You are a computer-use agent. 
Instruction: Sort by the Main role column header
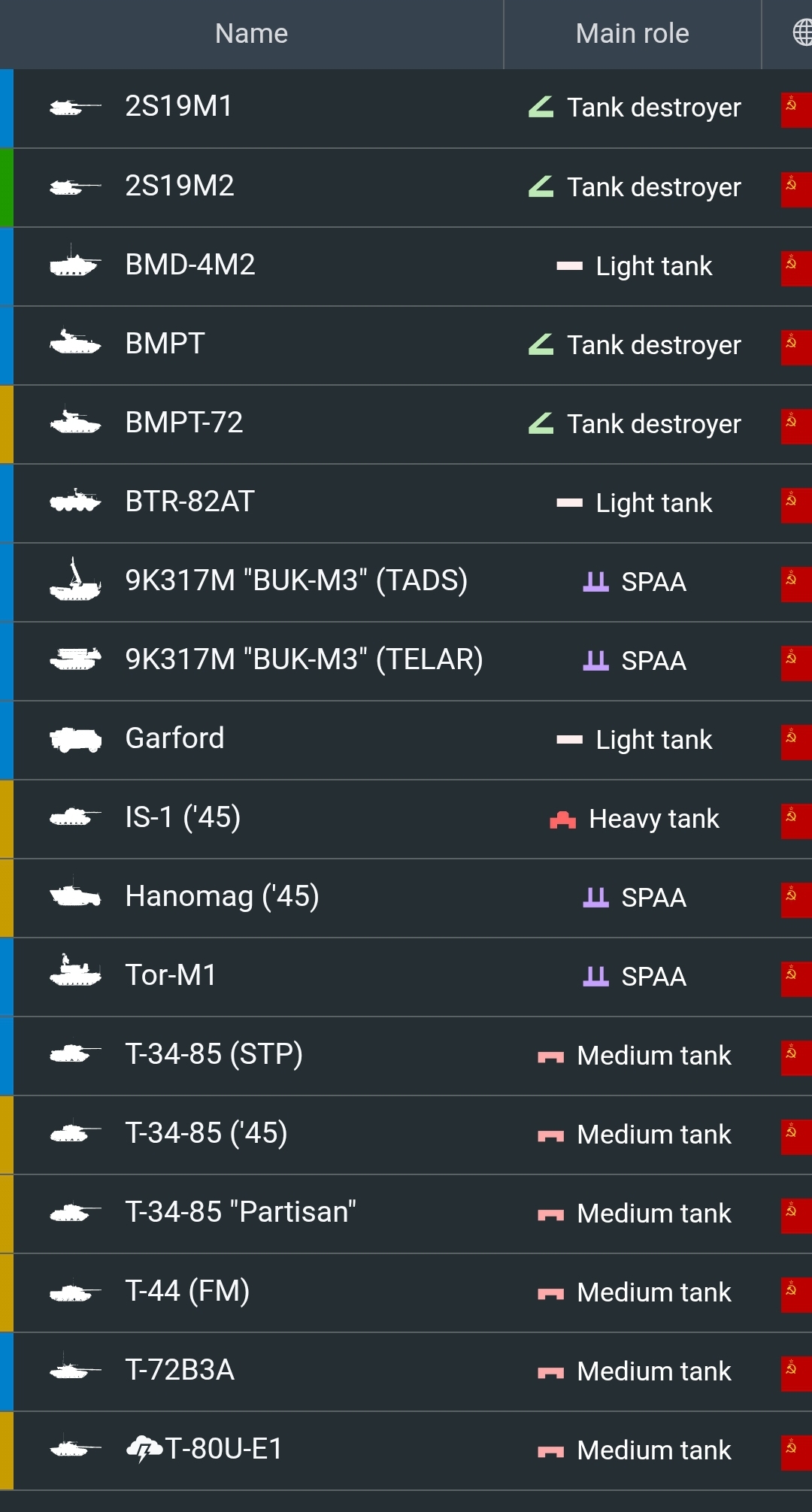(x=632, y=34)
